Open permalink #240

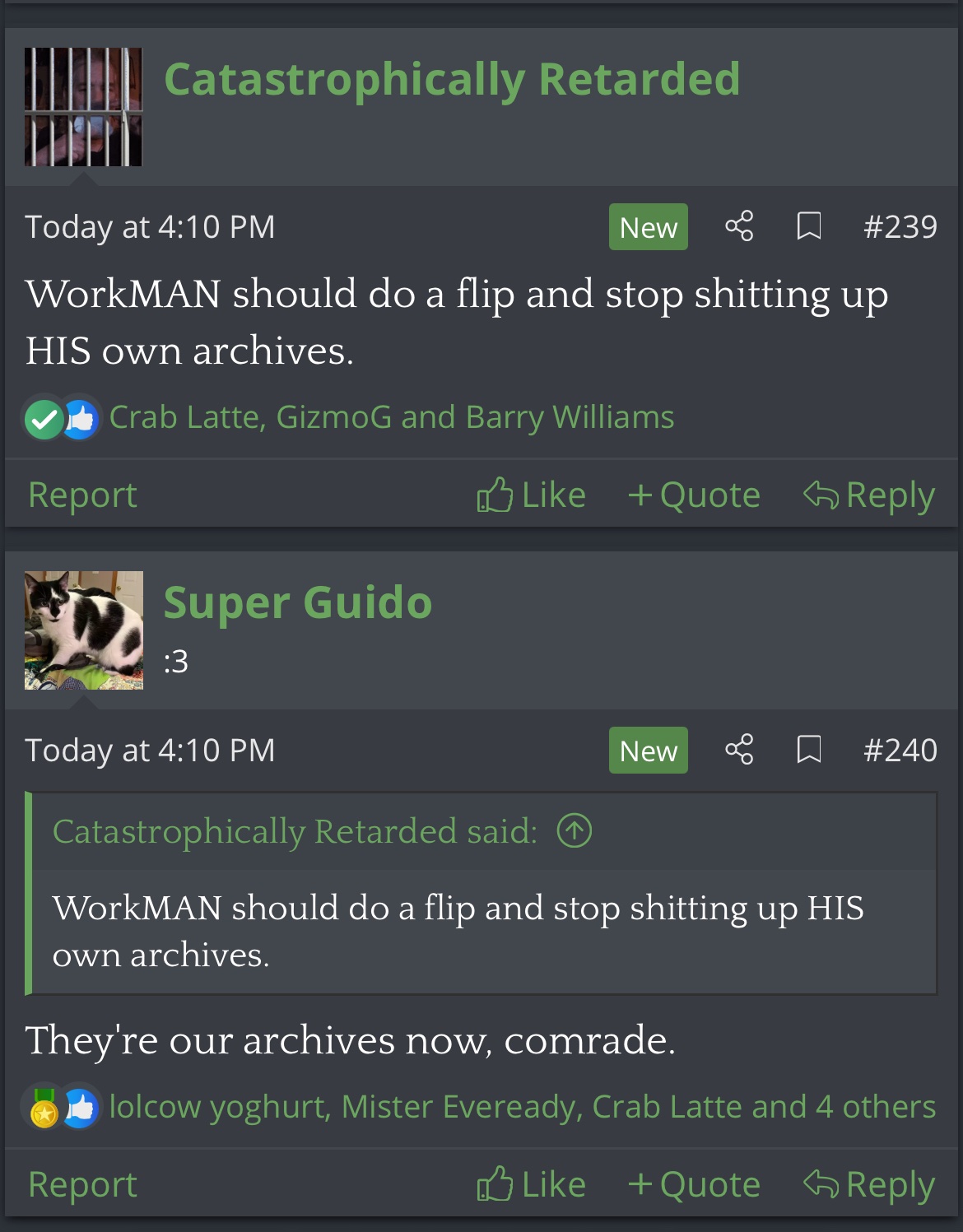[x=900, y=750]
